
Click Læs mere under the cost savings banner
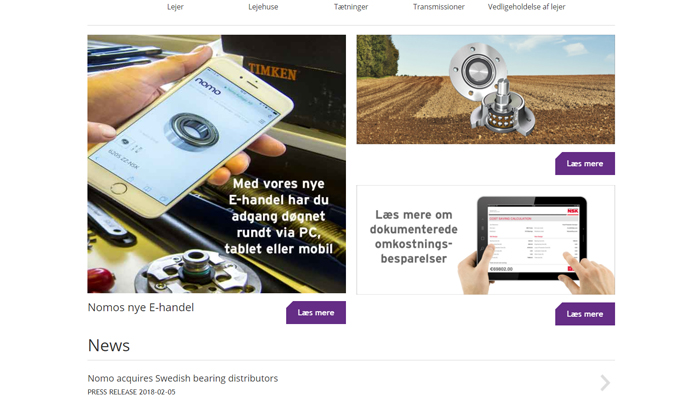click(x=585, y=314)
